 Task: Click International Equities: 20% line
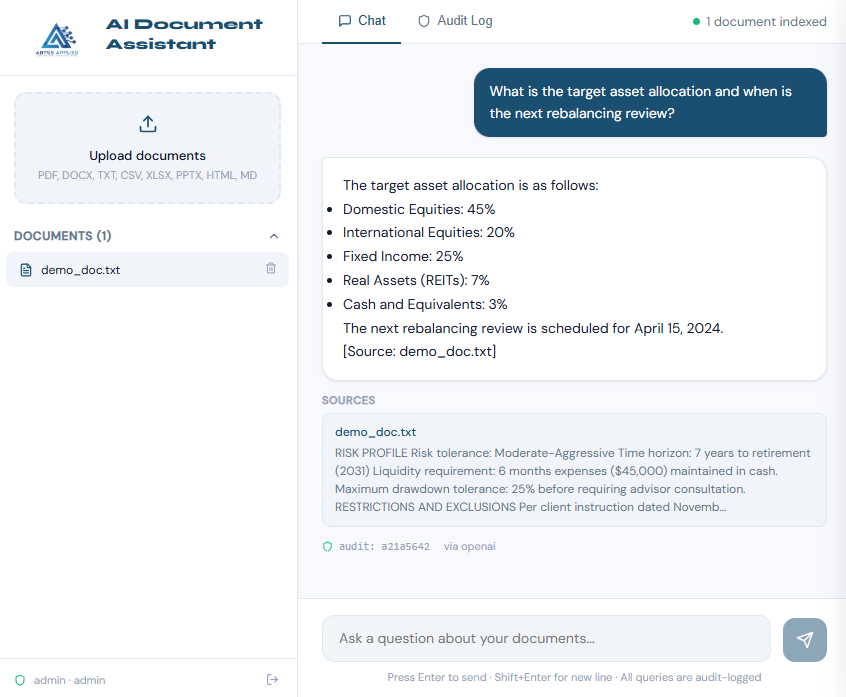tap(428, 233)
